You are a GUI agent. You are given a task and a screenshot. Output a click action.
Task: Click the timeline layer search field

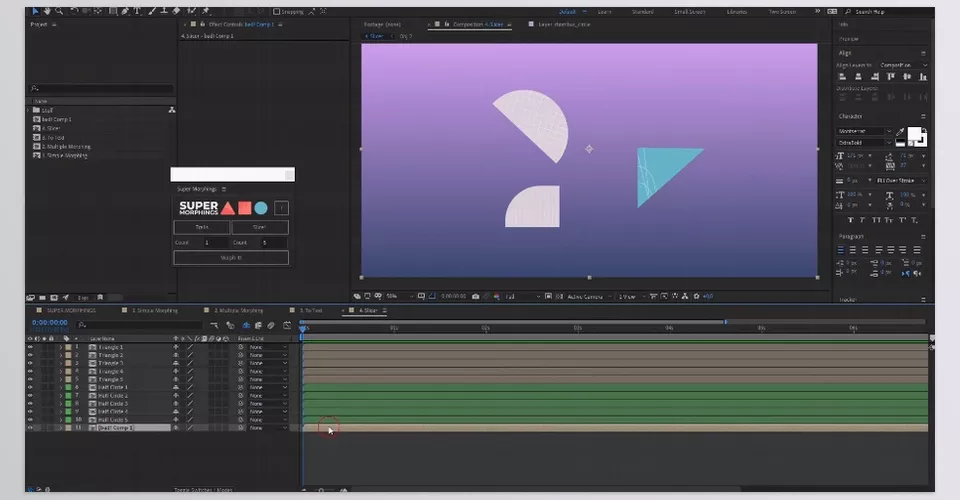[x=140, y=325]
